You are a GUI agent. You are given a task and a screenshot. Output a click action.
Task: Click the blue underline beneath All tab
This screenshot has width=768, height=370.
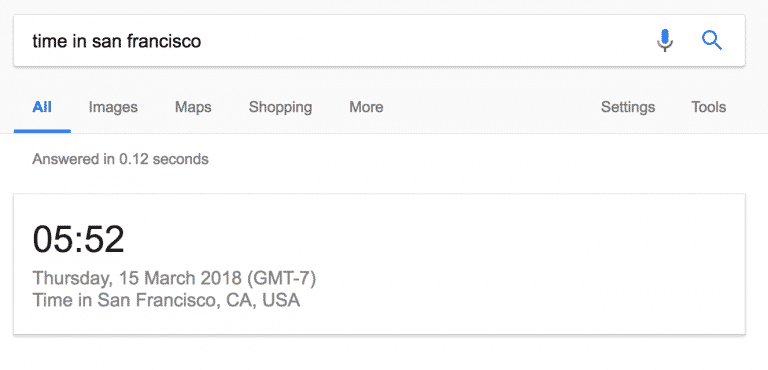tap(42, 131)
